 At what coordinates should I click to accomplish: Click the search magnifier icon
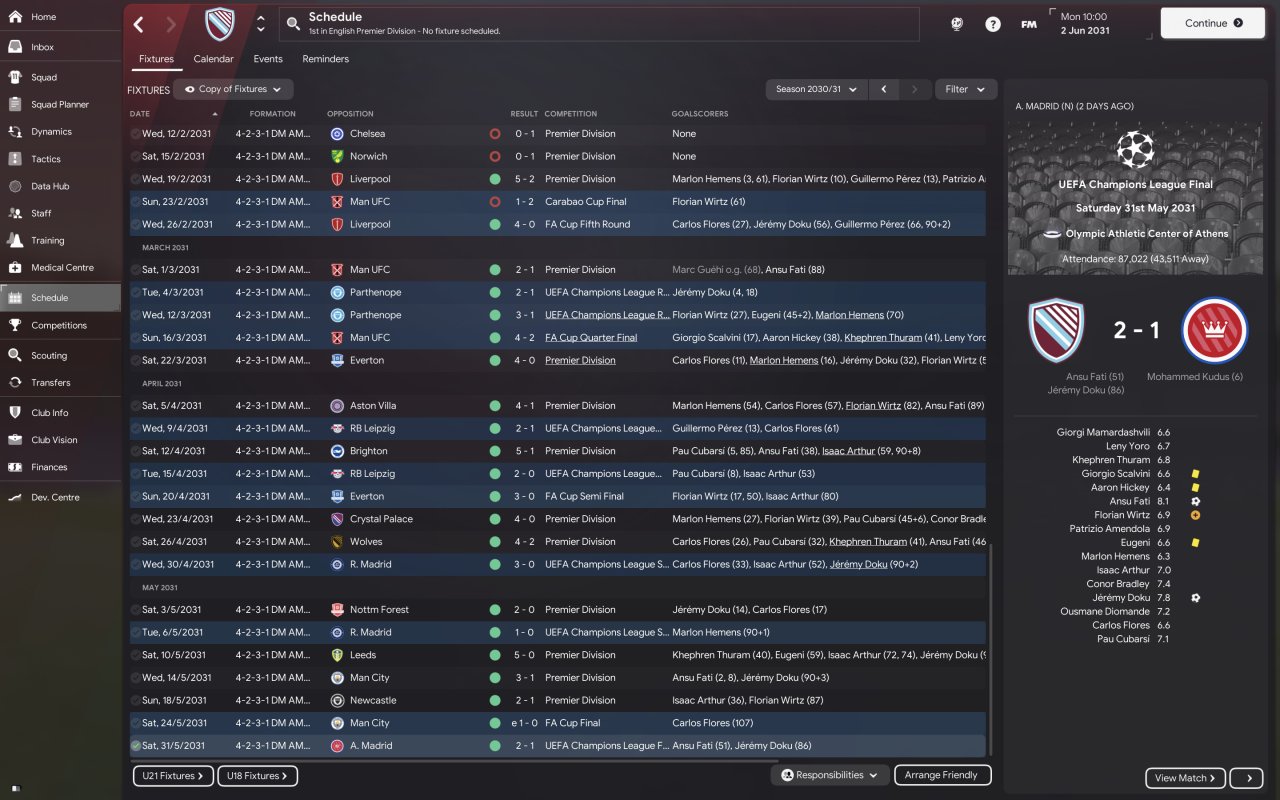coord(292,23)
